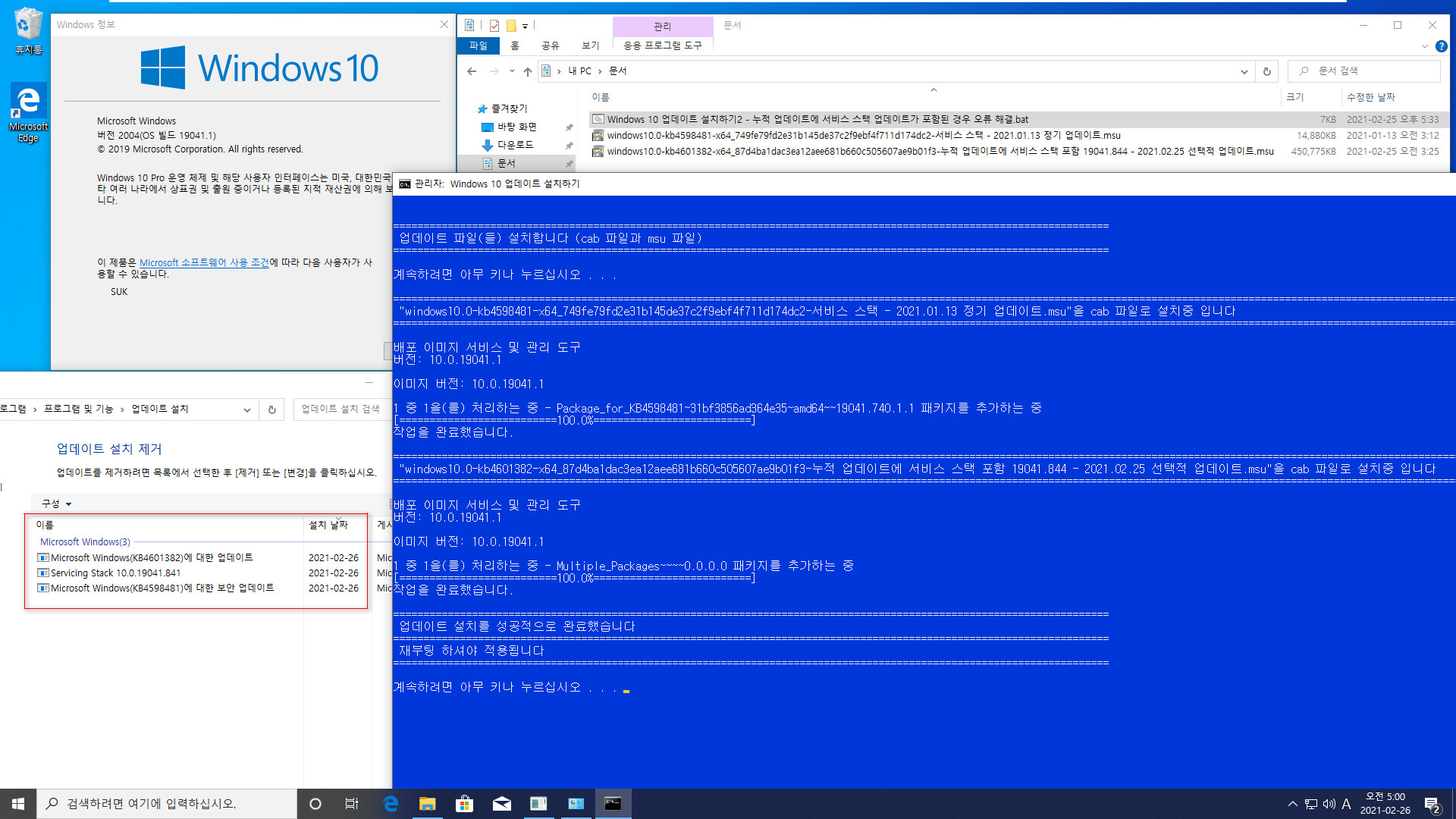This screenshot has height=819, width=1456.
Task: Click the taskbar search box
Action: pos(167,804)
